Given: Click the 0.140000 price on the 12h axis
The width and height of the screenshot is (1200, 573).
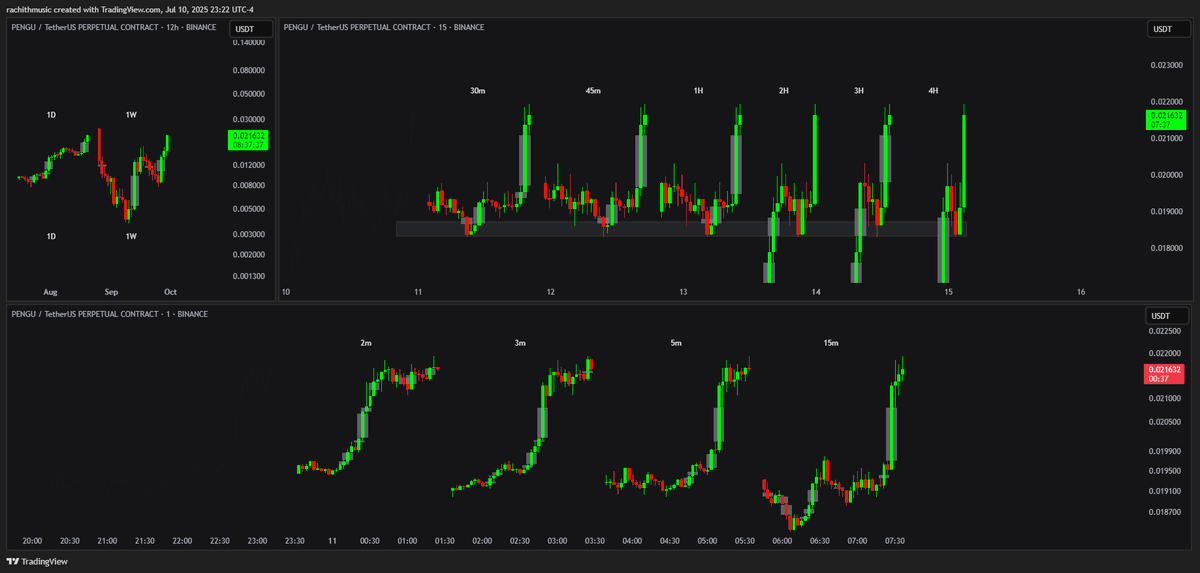Looking at the screenshot, I should pyautogui.click(x=249, y=43).
